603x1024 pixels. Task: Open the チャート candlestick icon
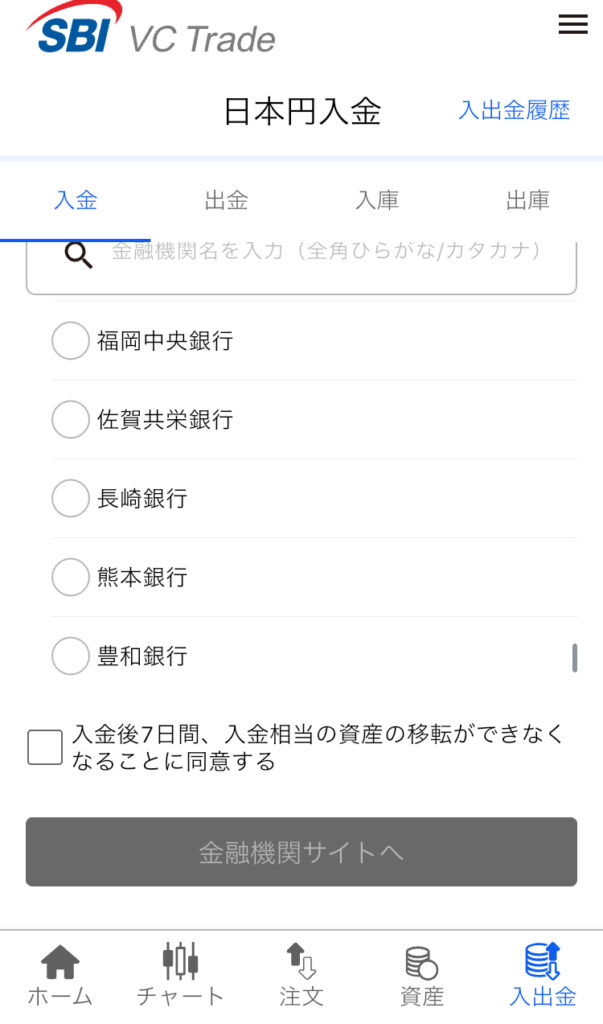180,961
